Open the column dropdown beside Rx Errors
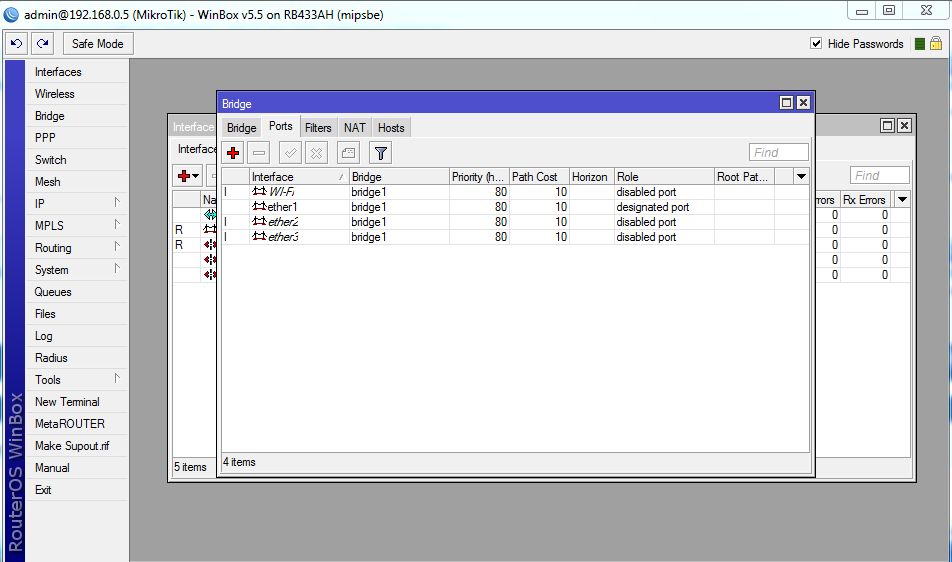This screenshot has width=952, height=562. (902, 200)
